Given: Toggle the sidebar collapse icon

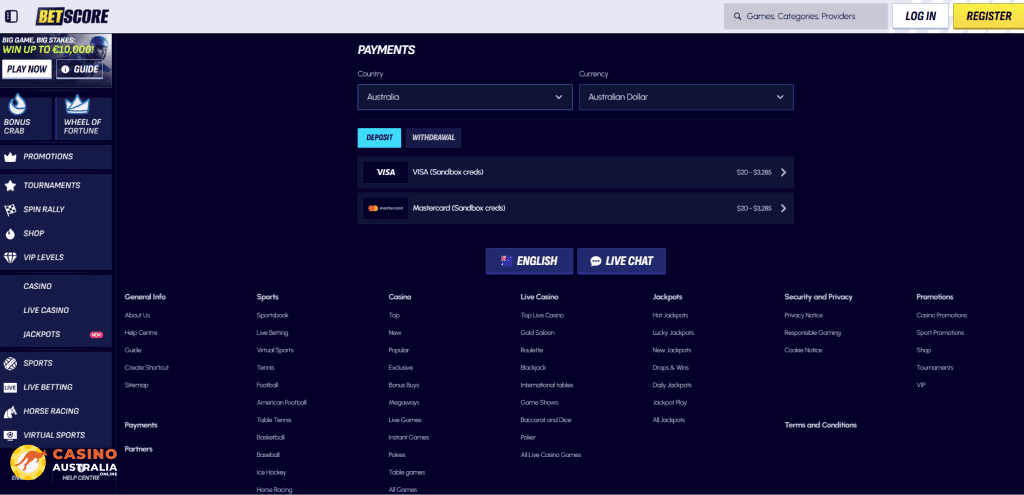Looking at the screenshot, I should (x=11, y=16).
